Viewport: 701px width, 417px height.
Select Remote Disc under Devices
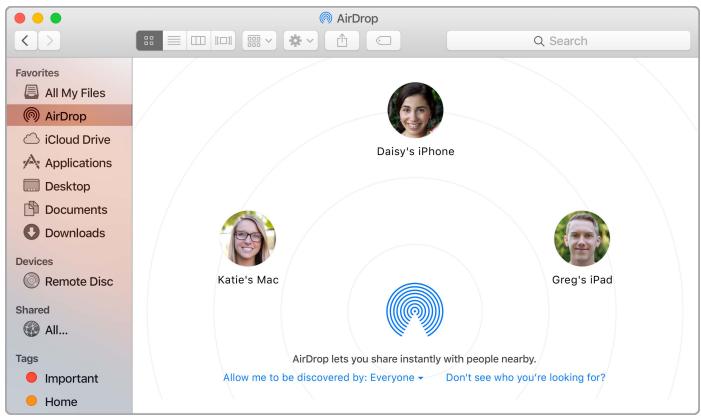(x=70, y=281)
